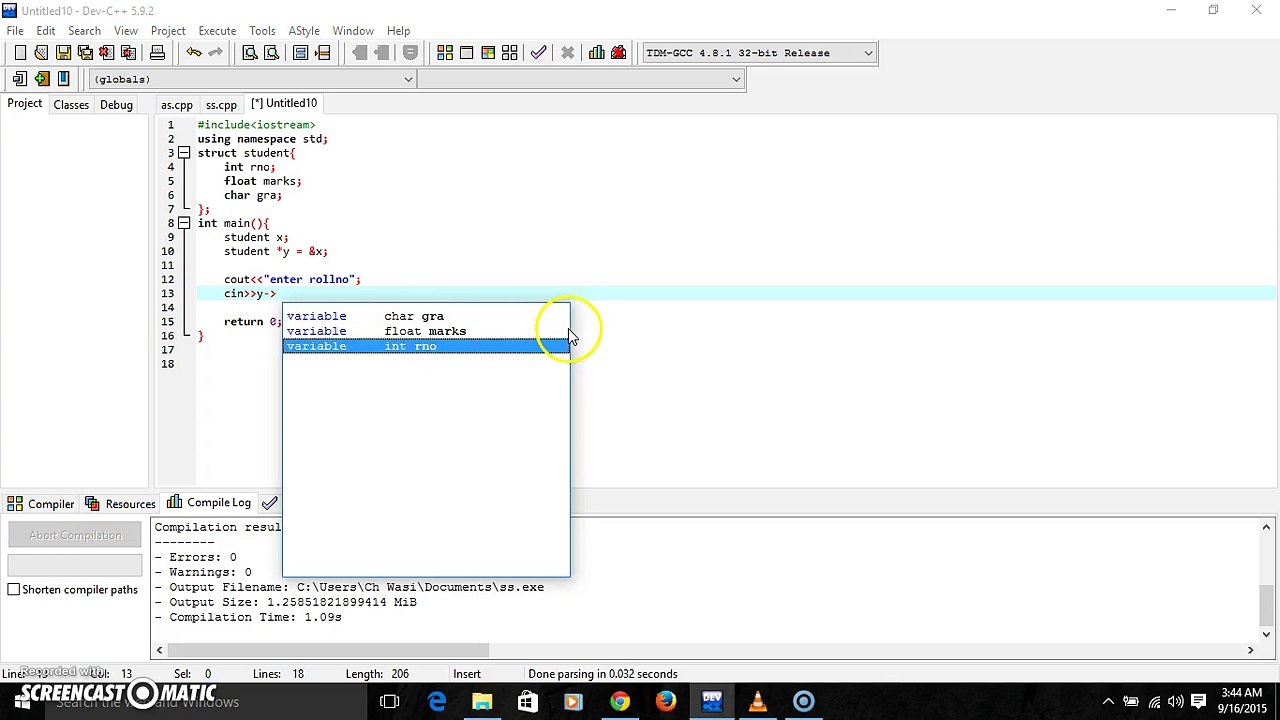Image resolution: width=1280 pixels, height=720 pixels.
Task: Click the Compile and Run icon
Action: pyautogui.click(x=488, y=53)
